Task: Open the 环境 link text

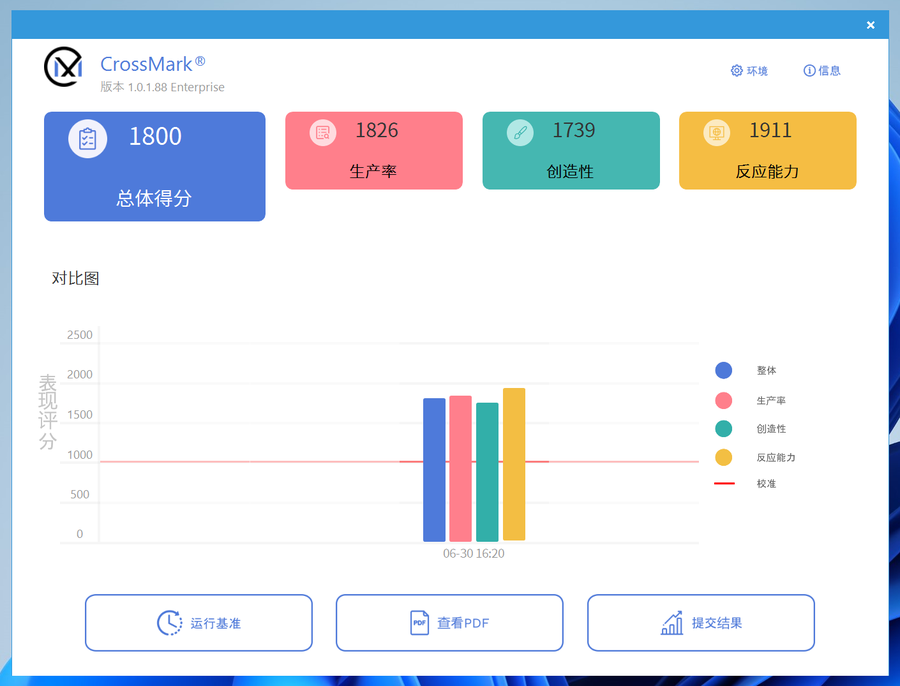Action: point(757,71)
